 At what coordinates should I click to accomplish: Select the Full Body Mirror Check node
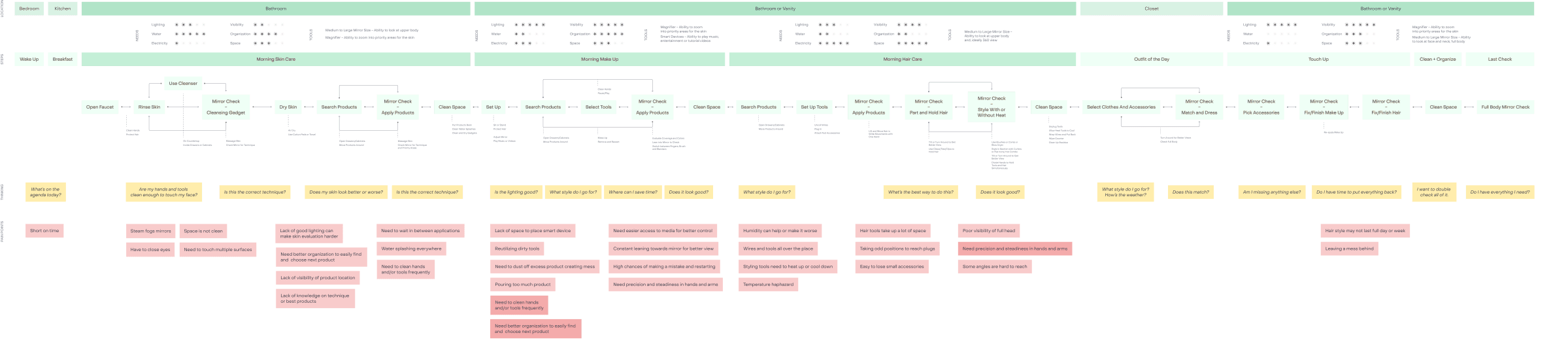click(x=1505, y=107)
